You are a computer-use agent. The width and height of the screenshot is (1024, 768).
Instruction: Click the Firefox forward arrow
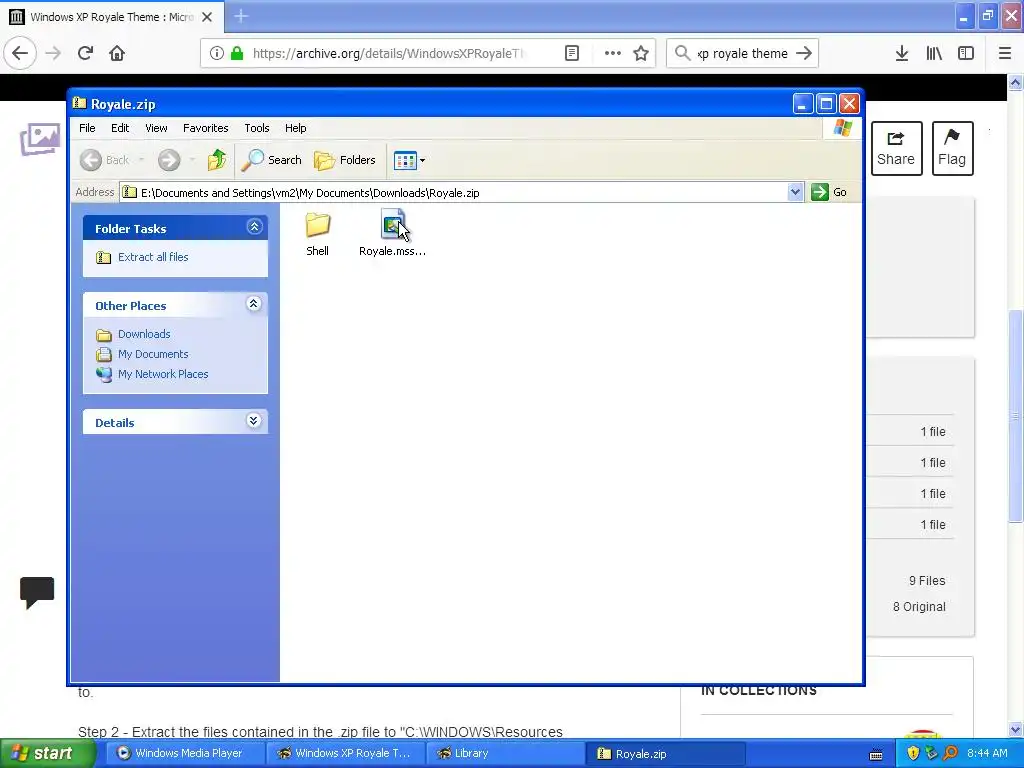coord(53,54)
